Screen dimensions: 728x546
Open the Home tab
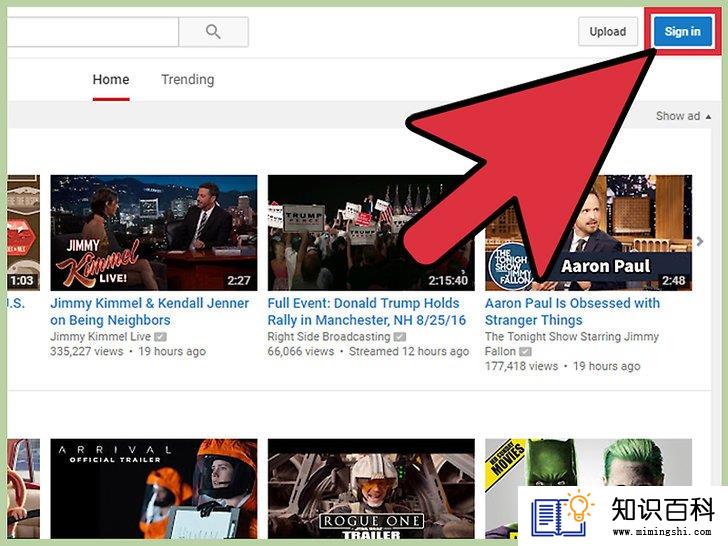click(x=111, y=79)
